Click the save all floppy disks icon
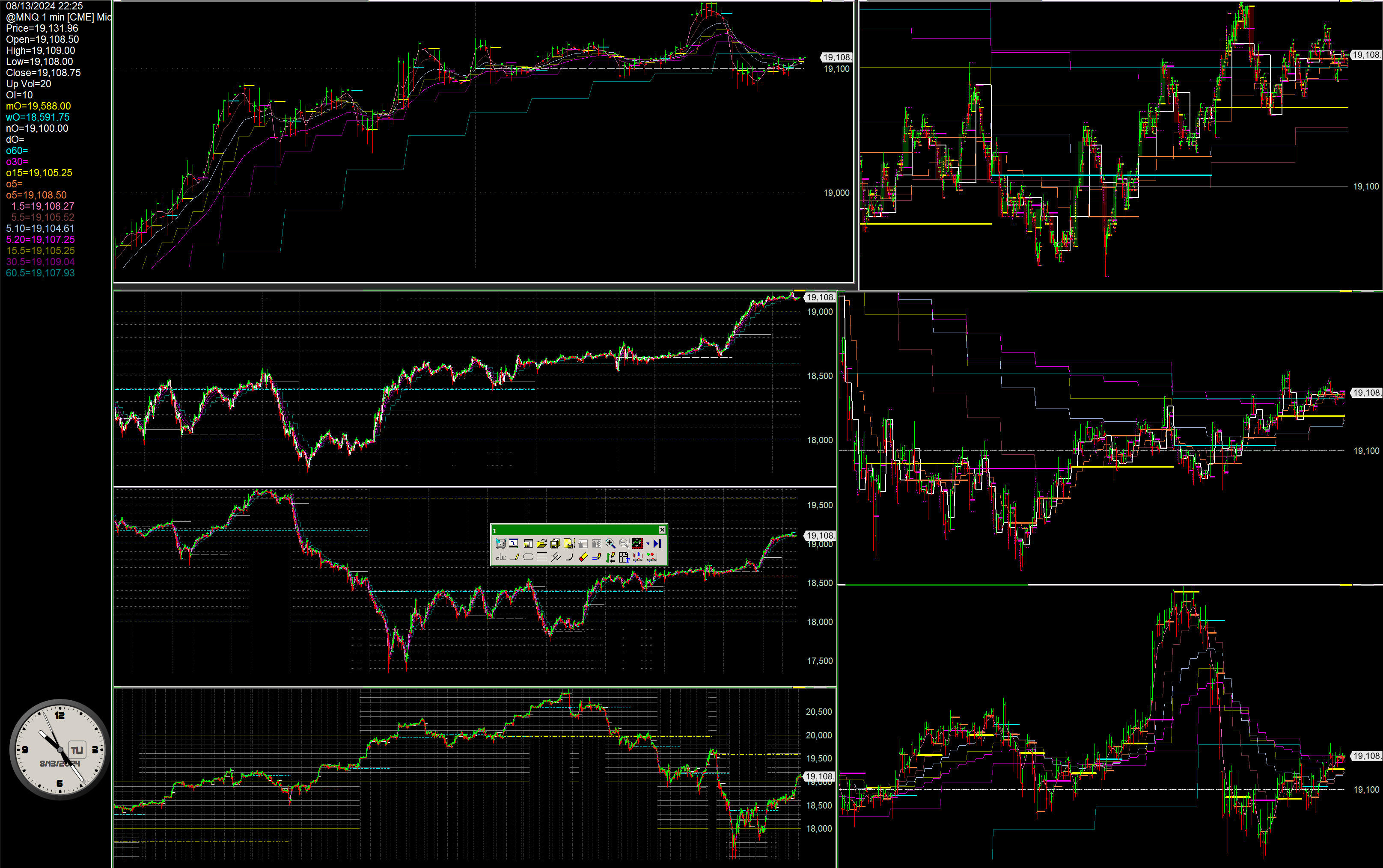The image size is (1383, 868). 555,544
